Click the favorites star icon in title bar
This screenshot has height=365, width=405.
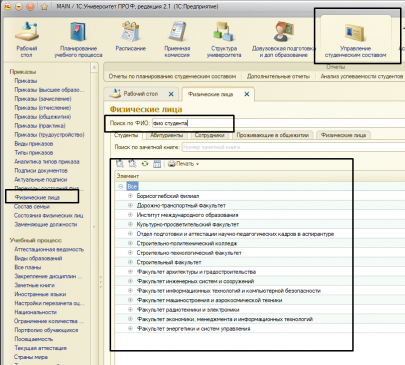pyautogui.click(x=44, y=6)
